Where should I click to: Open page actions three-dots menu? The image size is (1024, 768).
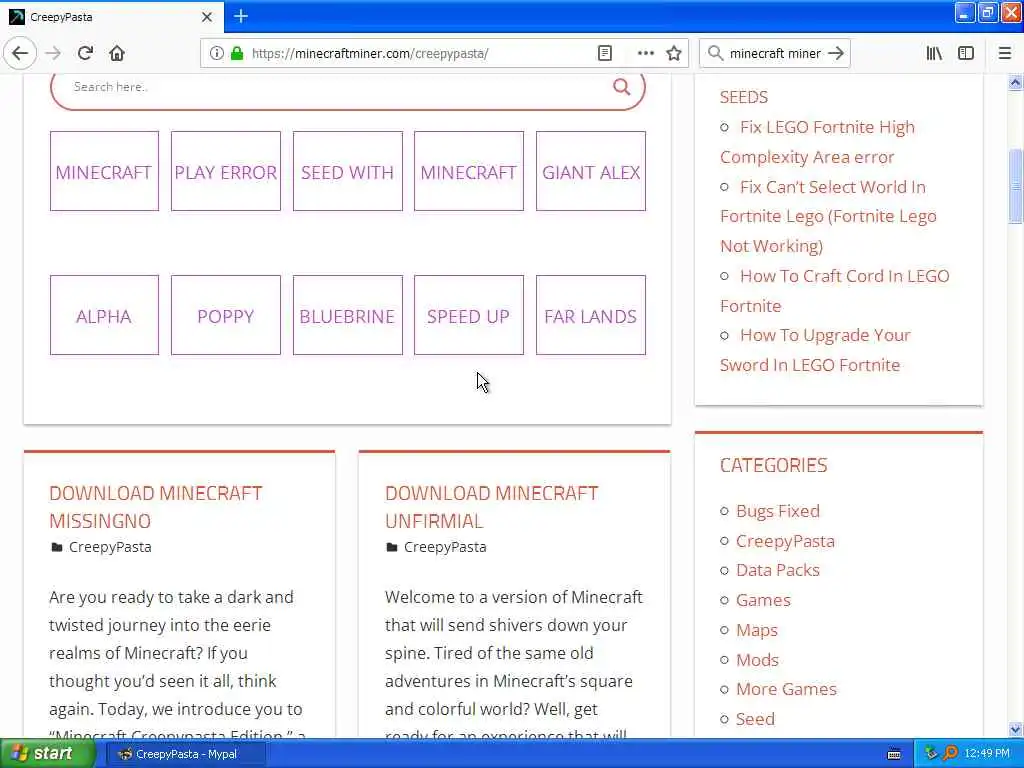tap(645, 53)
